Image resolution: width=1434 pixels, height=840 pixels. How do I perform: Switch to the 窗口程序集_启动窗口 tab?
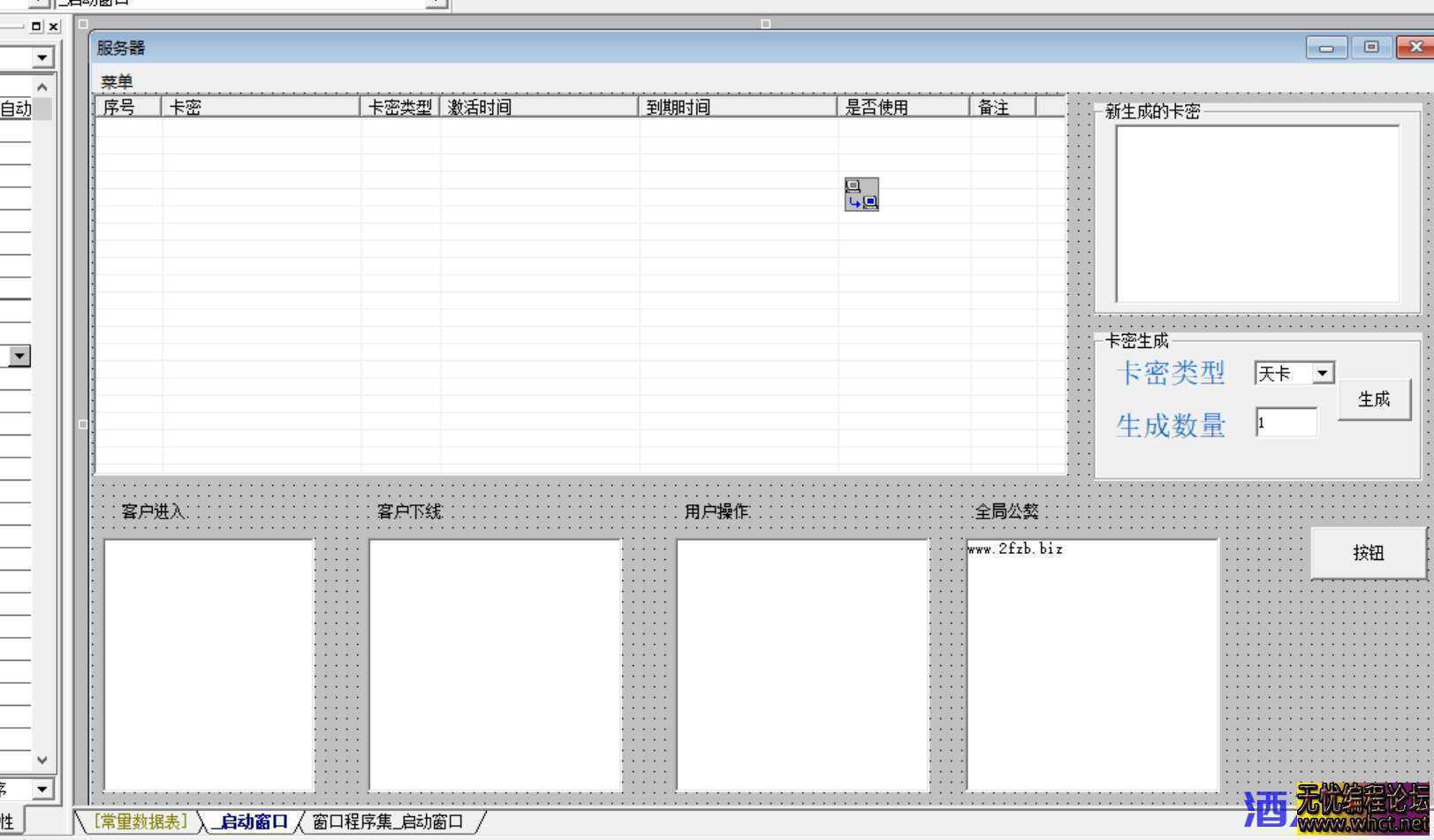coord(388,822)
